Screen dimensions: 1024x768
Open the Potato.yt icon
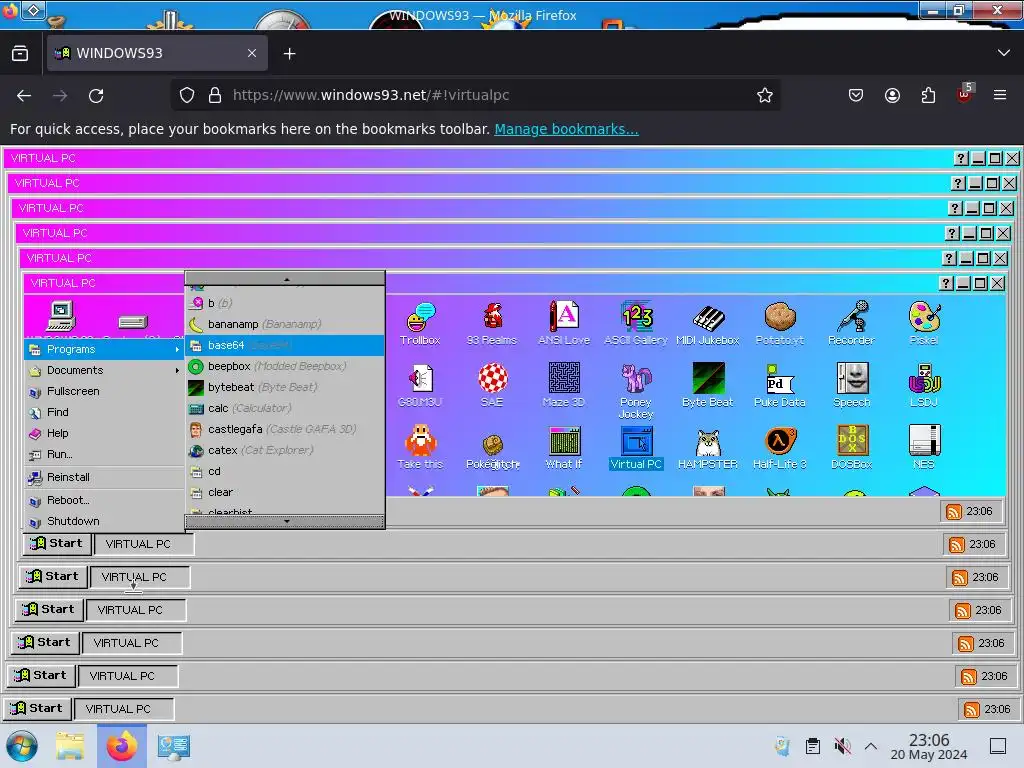(779, 323)
